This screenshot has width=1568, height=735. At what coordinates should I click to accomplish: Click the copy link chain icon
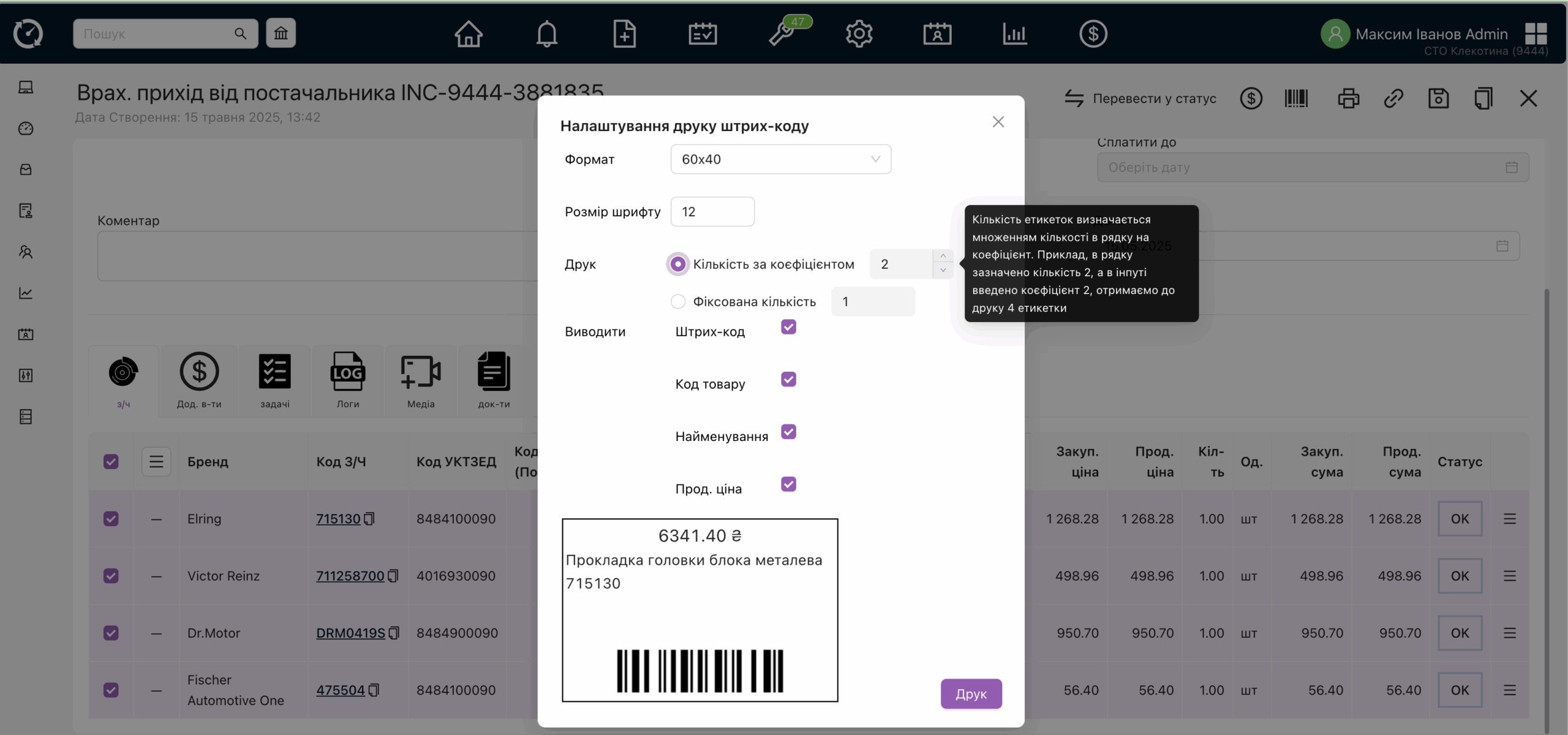click(1393, 99)
